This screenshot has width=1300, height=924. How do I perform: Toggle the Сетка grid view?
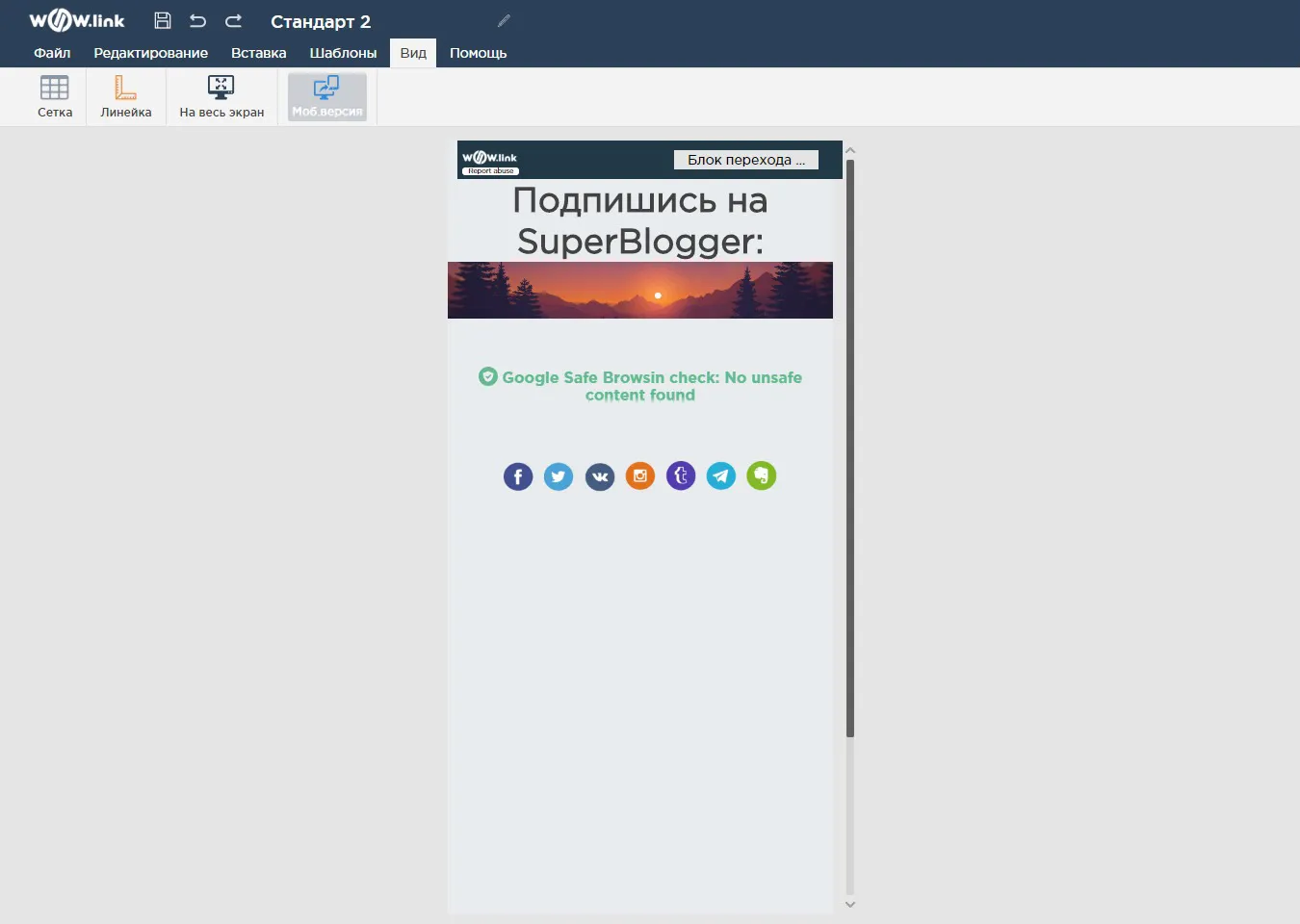pyautogui.click(x=55, y=96)
